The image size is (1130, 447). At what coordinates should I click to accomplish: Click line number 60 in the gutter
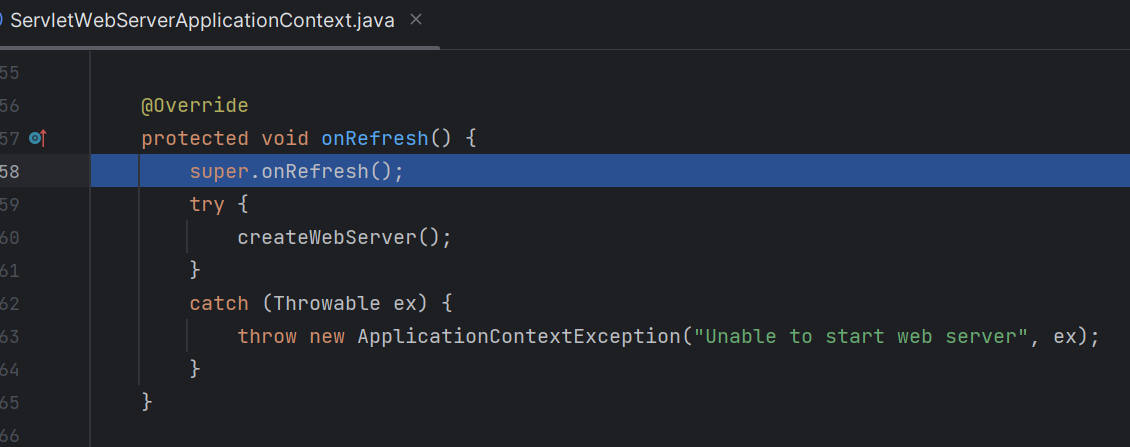10,237
